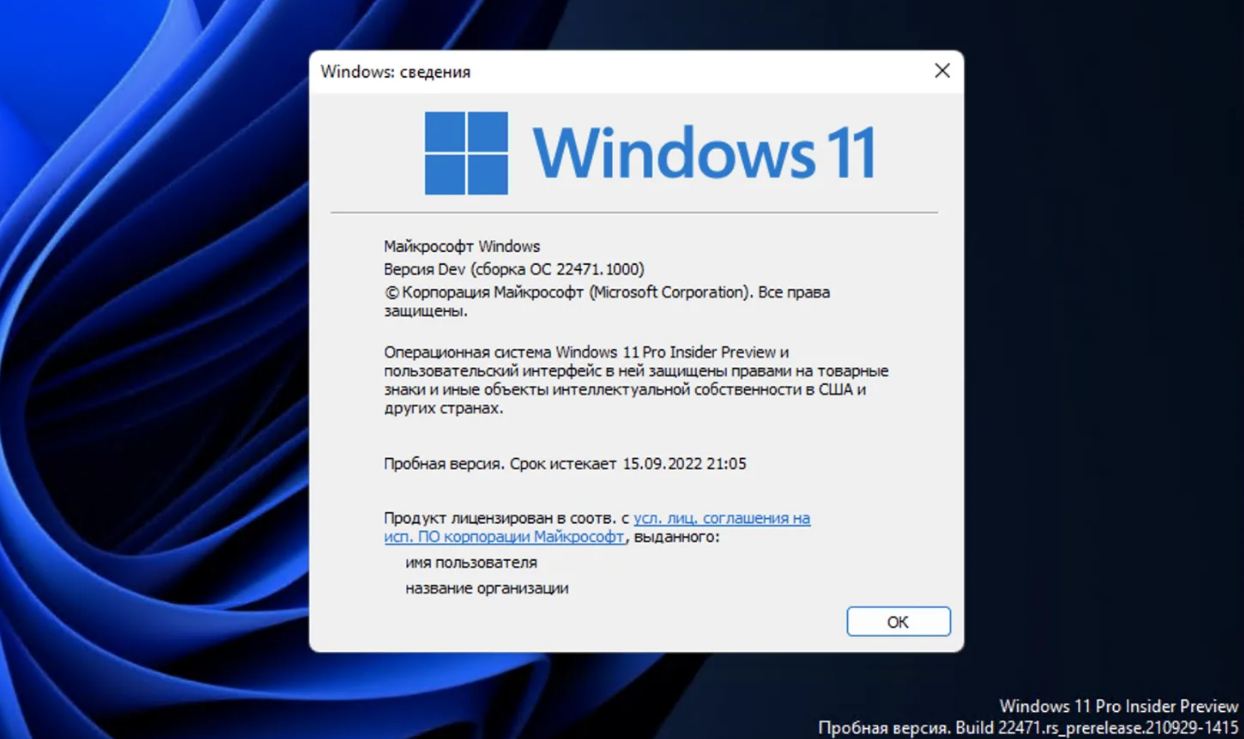Image resolution: width=1244 pixels, height=739 pixels.
Task: Click the 'имя пользователя' line
Action: pos(471,563)
